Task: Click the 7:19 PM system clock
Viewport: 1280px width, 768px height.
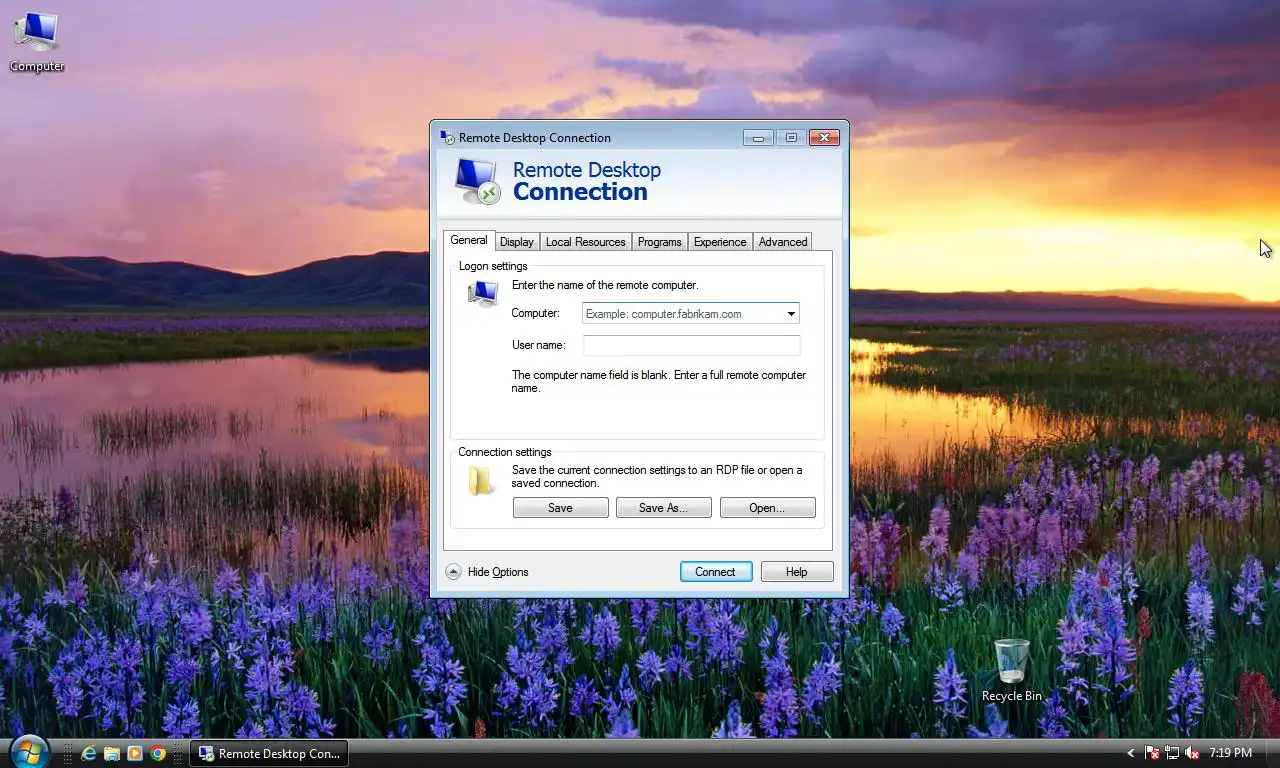Action: pos(1230,753)
